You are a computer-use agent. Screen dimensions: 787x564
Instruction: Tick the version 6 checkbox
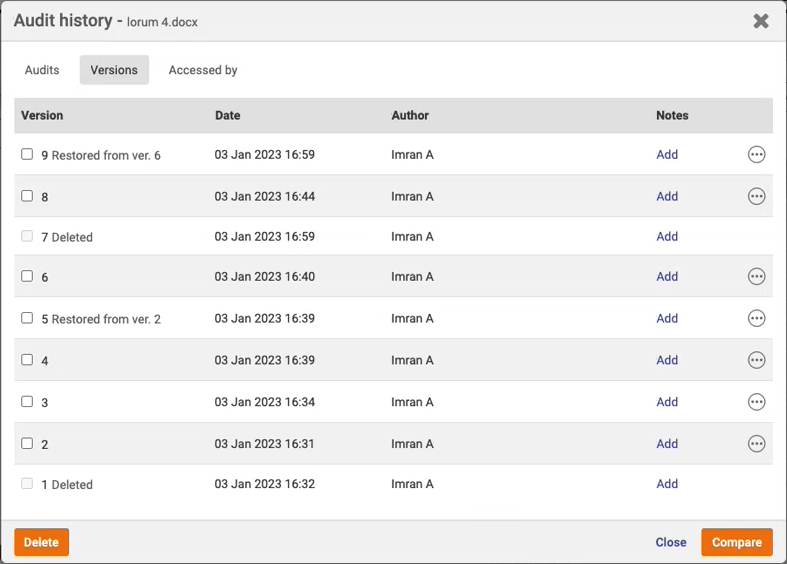coord(27,276)
